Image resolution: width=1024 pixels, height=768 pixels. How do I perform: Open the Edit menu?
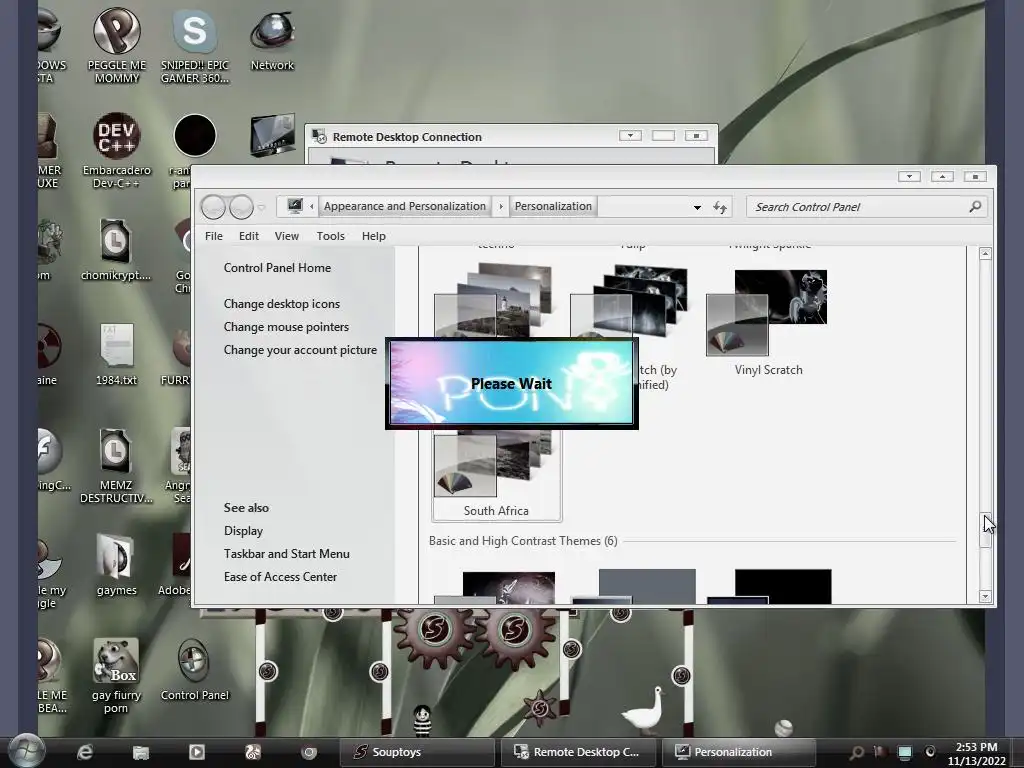pos(249,236)
